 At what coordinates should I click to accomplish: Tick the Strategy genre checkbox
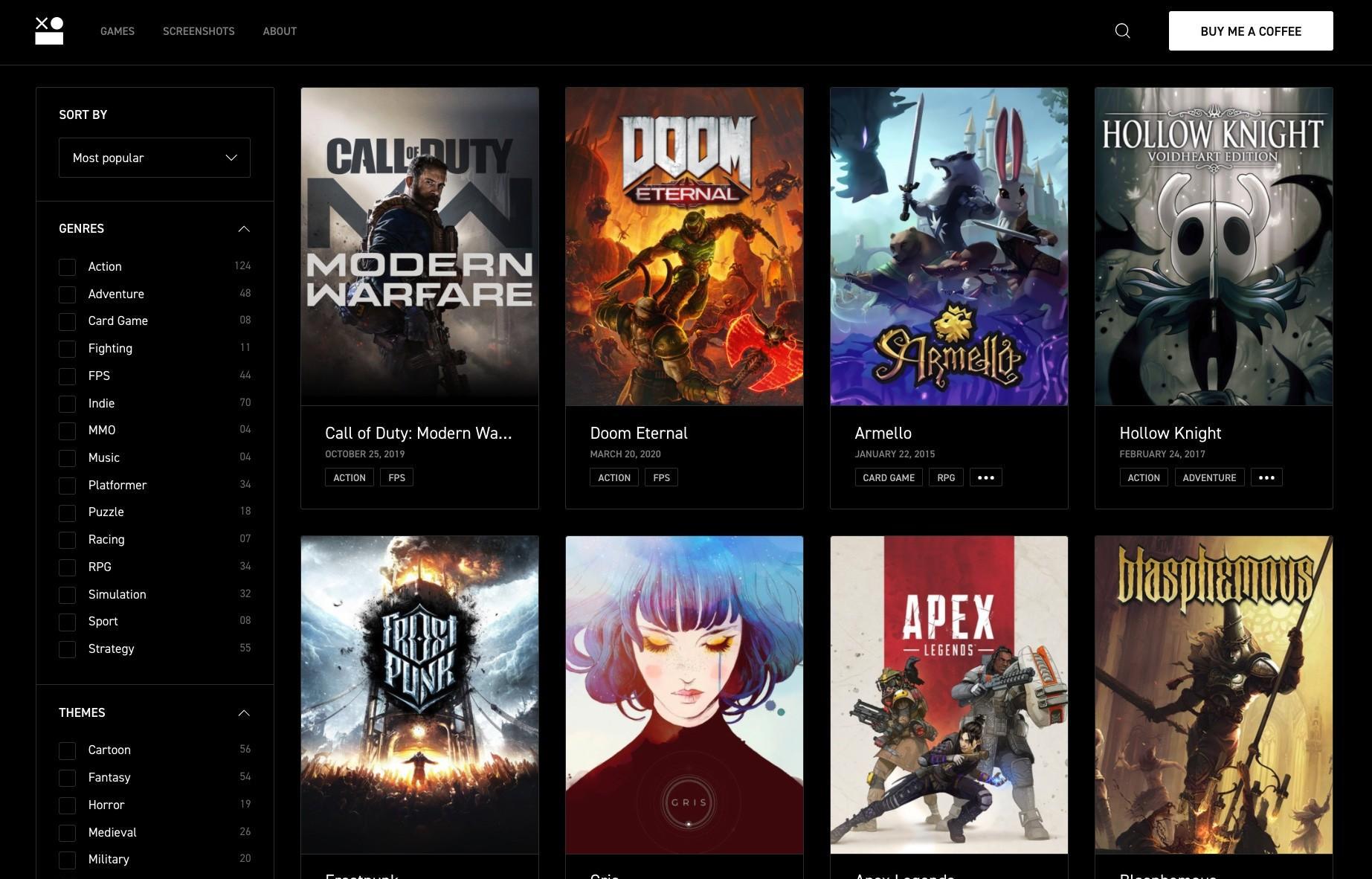pos(68,649)
